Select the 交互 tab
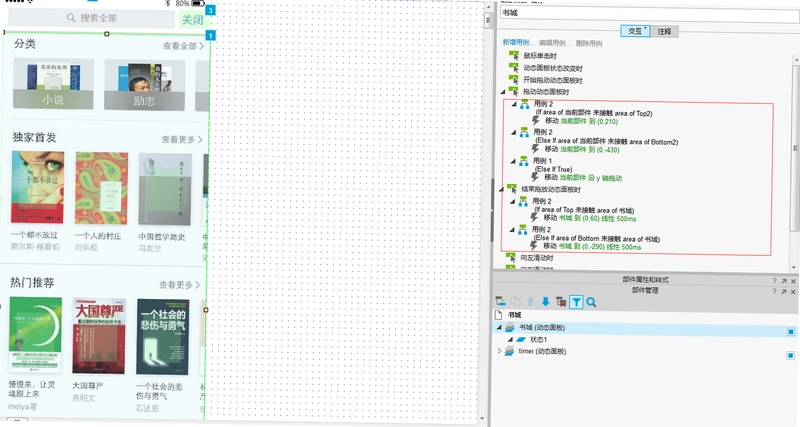This screenshot has height=427, width=800. [x=635, y=31]
